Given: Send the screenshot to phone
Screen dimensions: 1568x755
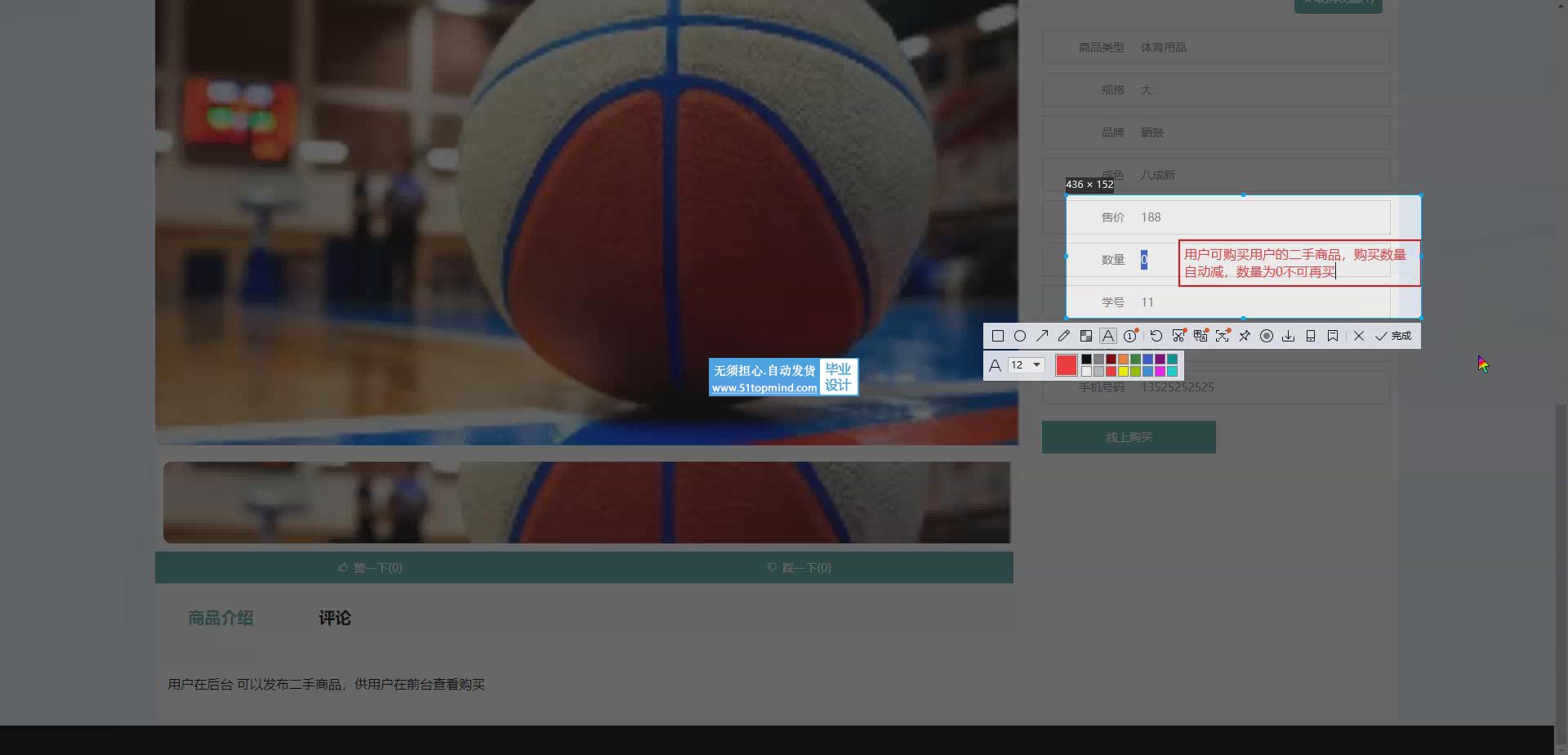Looking at the screenshot, I should (x=1311, y=336).
